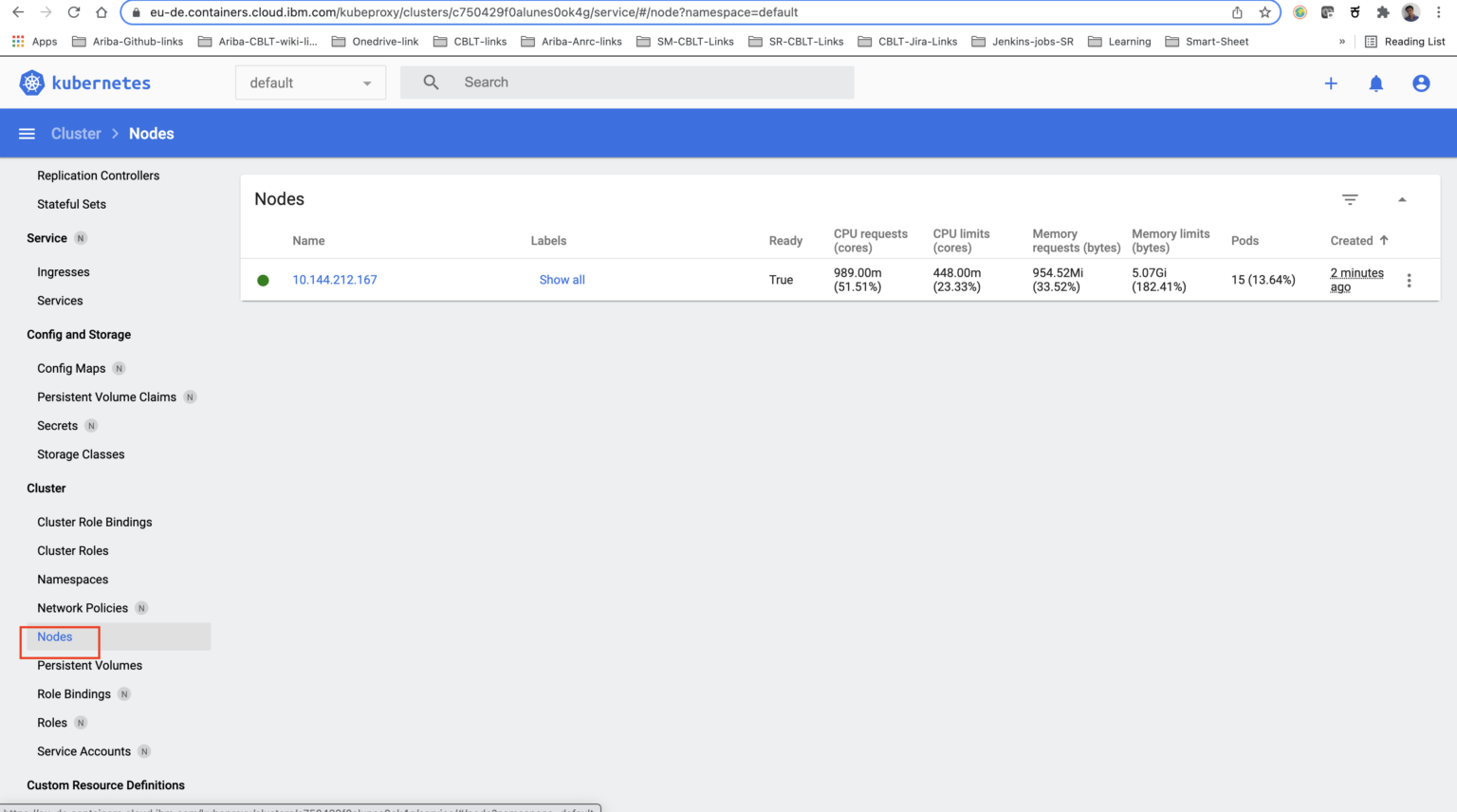The image size is (1457, 812).
Task: Show all labels for the node
Action: [x=562, y=280]
